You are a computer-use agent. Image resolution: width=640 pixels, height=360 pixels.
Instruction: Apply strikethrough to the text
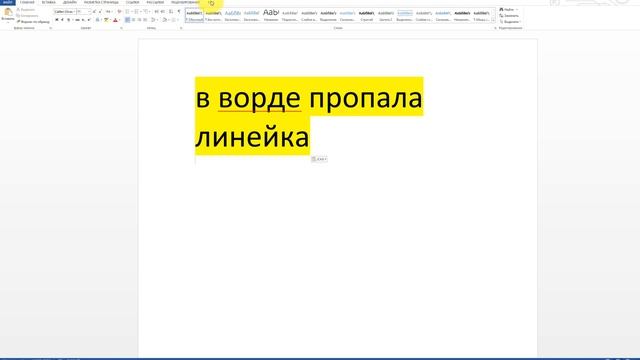[x=77, y=20]
